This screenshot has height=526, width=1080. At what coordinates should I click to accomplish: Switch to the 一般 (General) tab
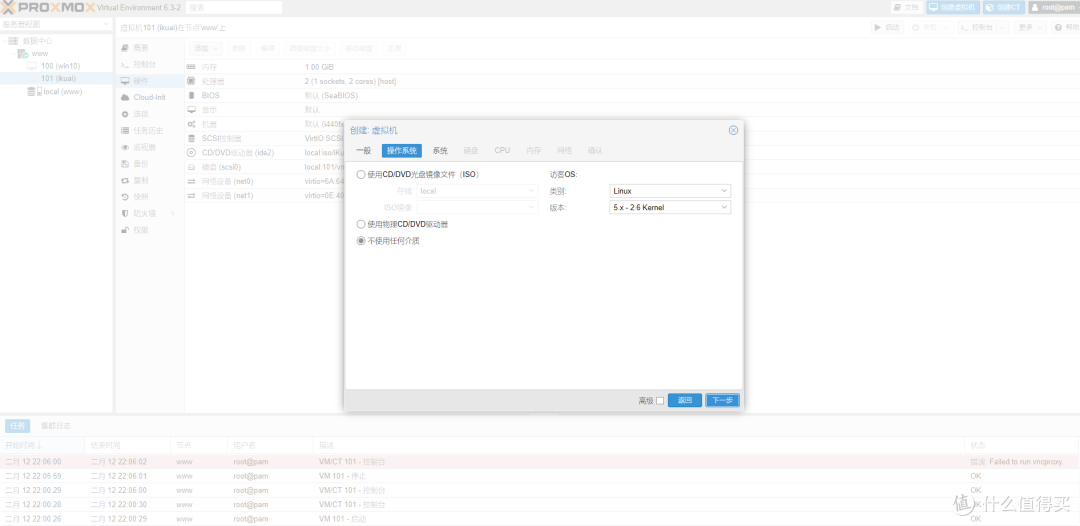coord(363,151)
